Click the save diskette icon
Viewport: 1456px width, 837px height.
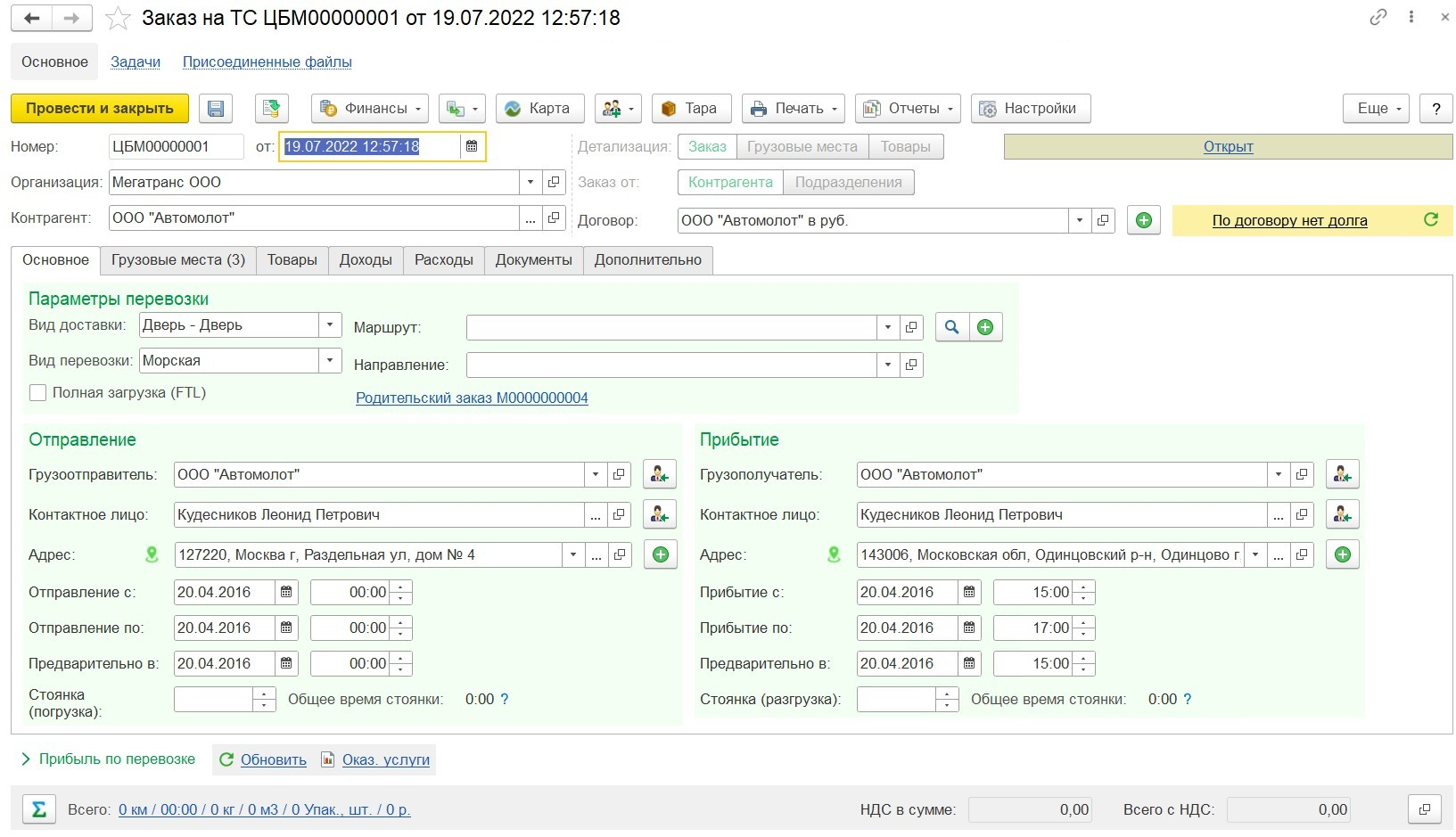pos(215,109)
